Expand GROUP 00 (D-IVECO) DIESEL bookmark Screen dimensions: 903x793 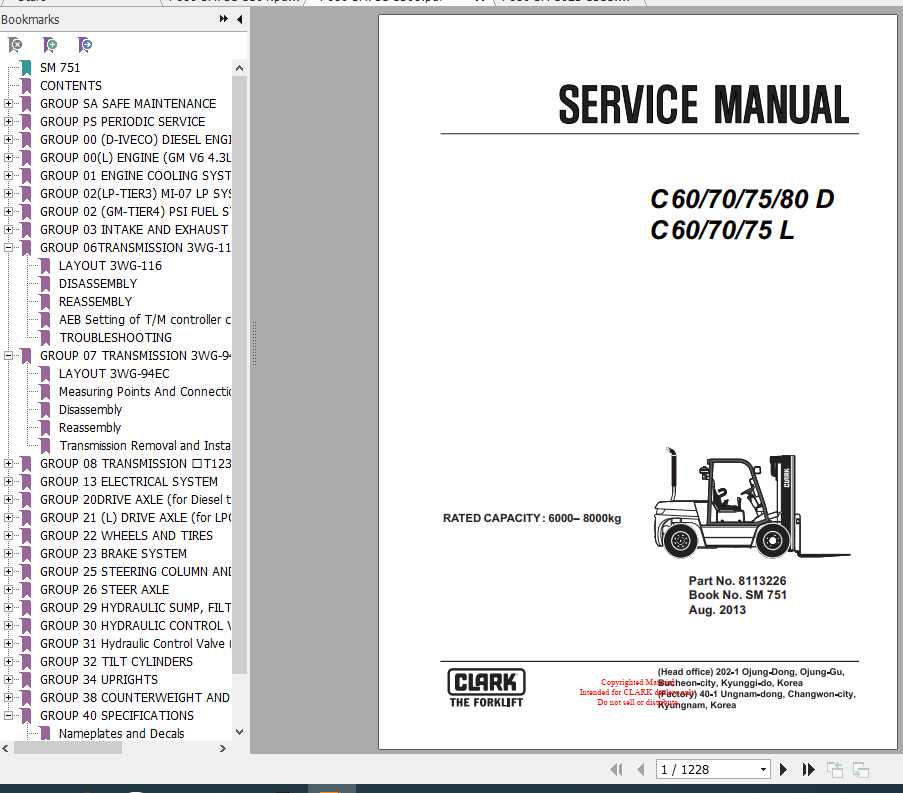click(x=8, y=139)
